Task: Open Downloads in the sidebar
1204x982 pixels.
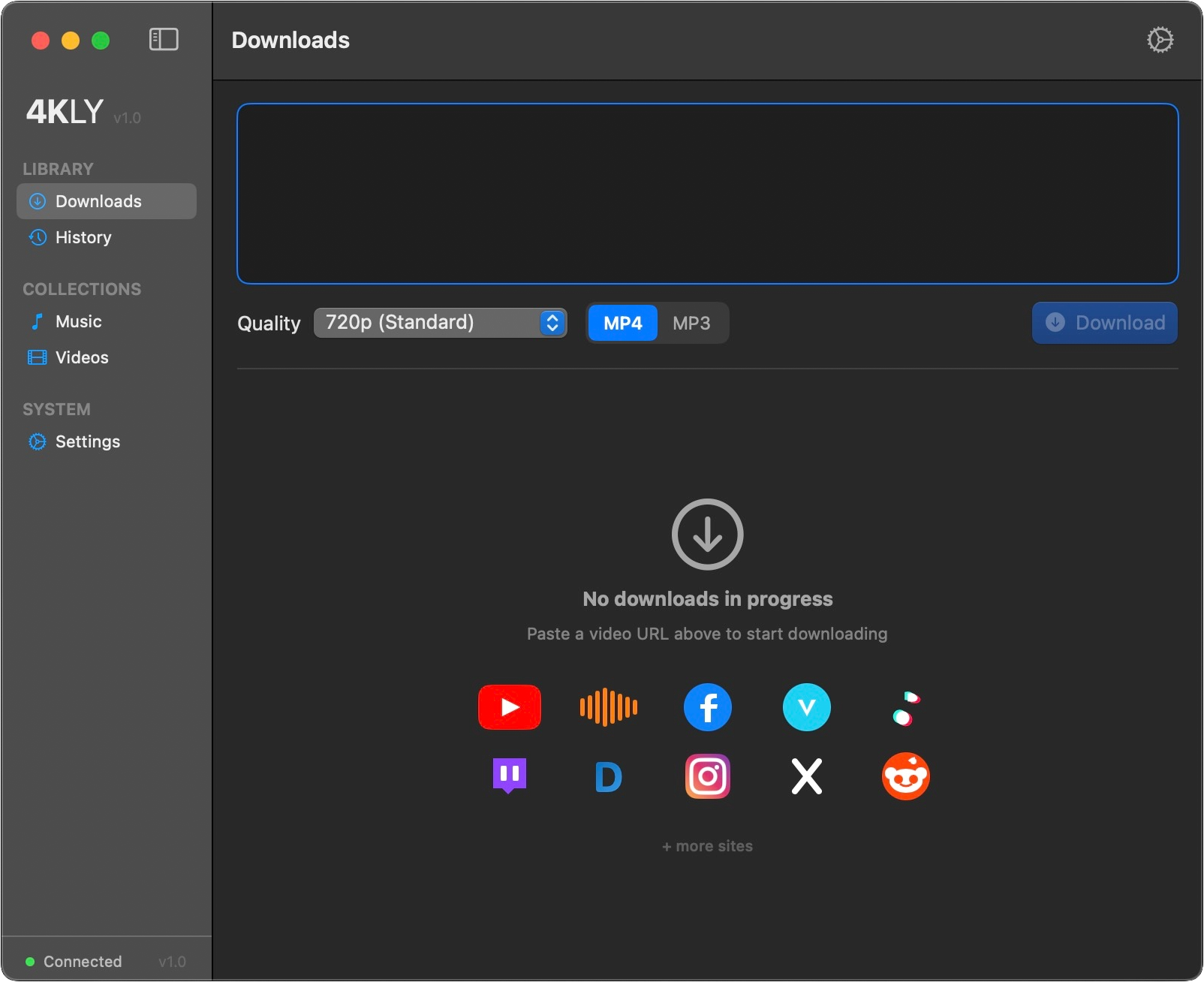Action: pyautogui.click(x=107, y=201)
